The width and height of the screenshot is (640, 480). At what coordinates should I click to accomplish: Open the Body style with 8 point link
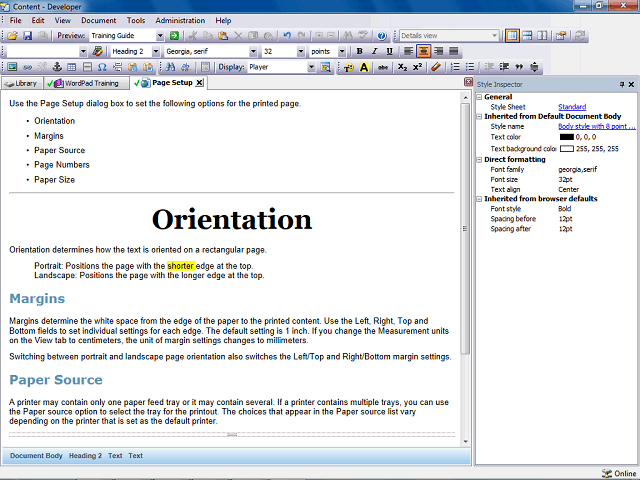(596, 127)
